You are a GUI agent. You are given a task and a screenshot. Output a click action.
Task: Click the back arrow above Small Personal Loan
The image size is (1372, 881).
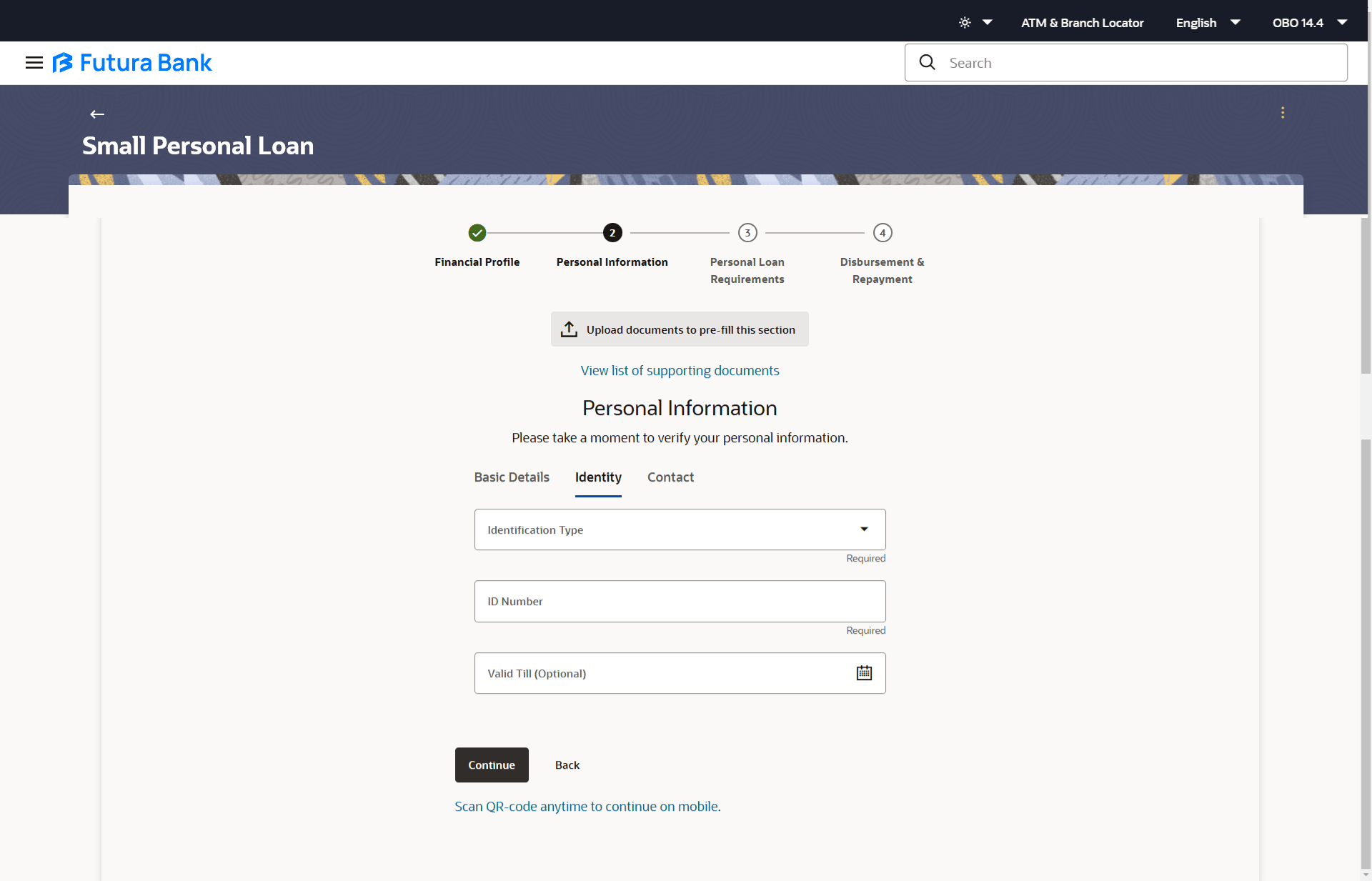click(x=97, y=114)
